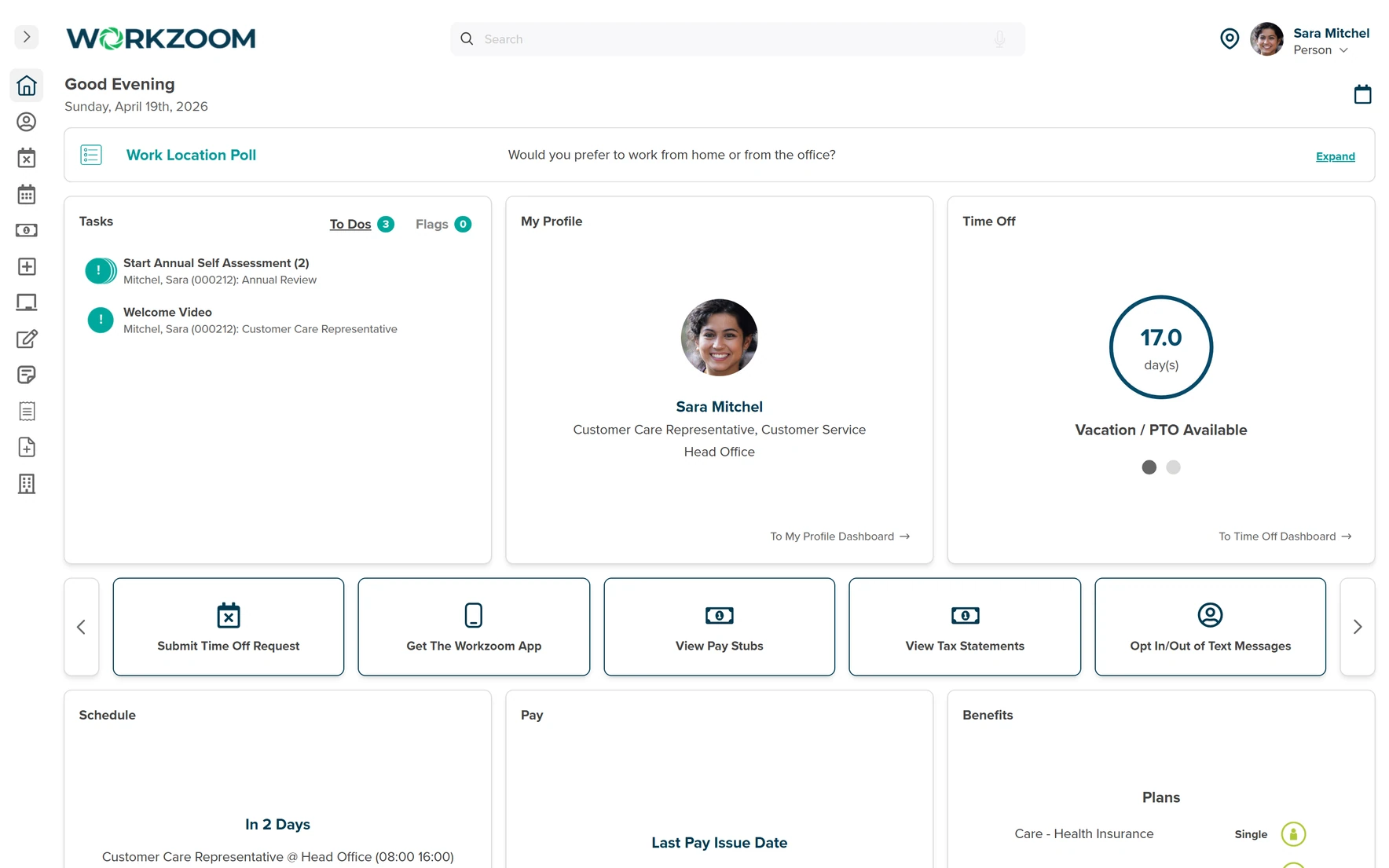Click the Single coverage person icon

point(1293,834)
